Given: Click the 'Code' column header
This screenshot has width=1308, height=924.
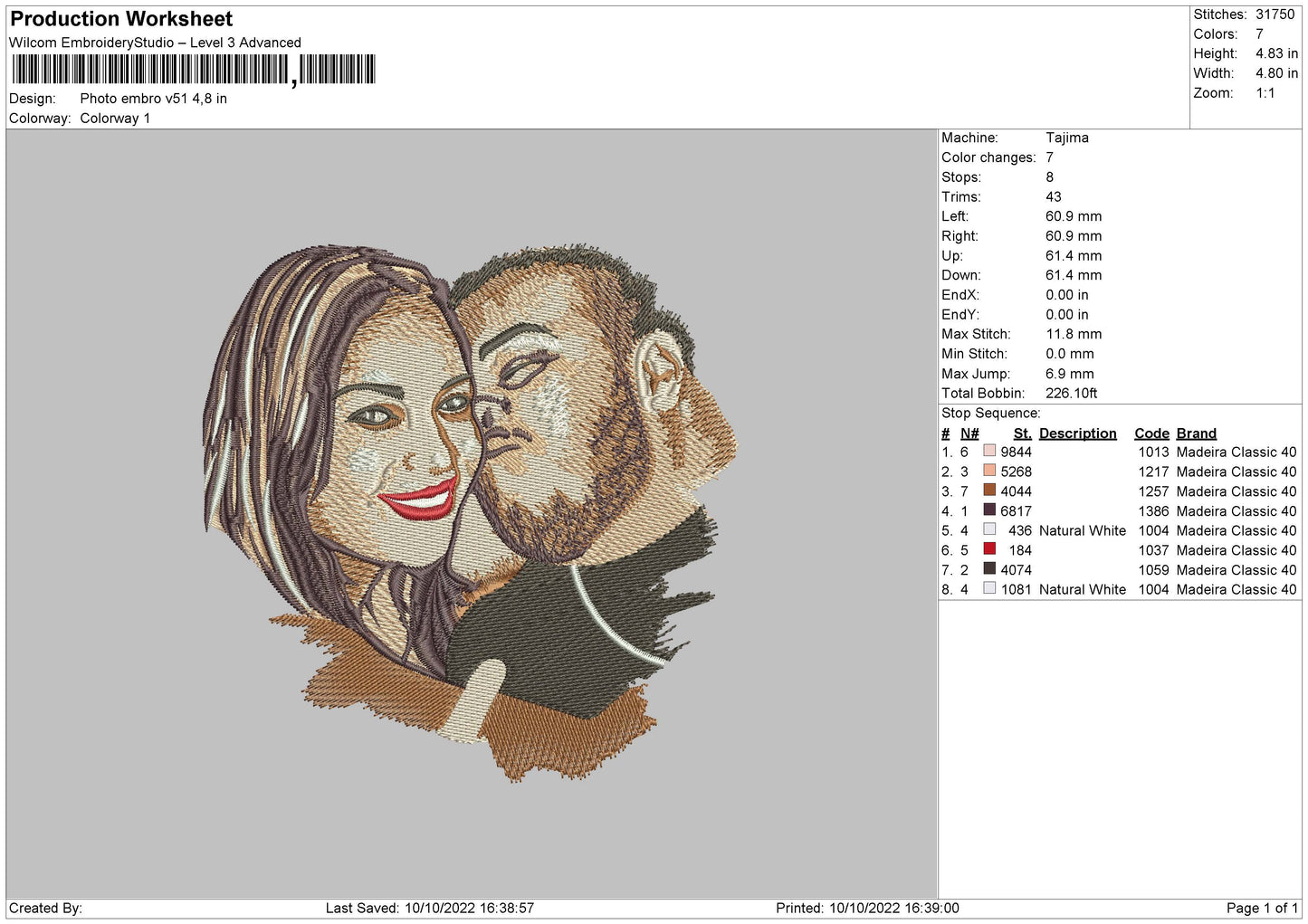Looking at the screenshot, I should [x=1151, y=433].
